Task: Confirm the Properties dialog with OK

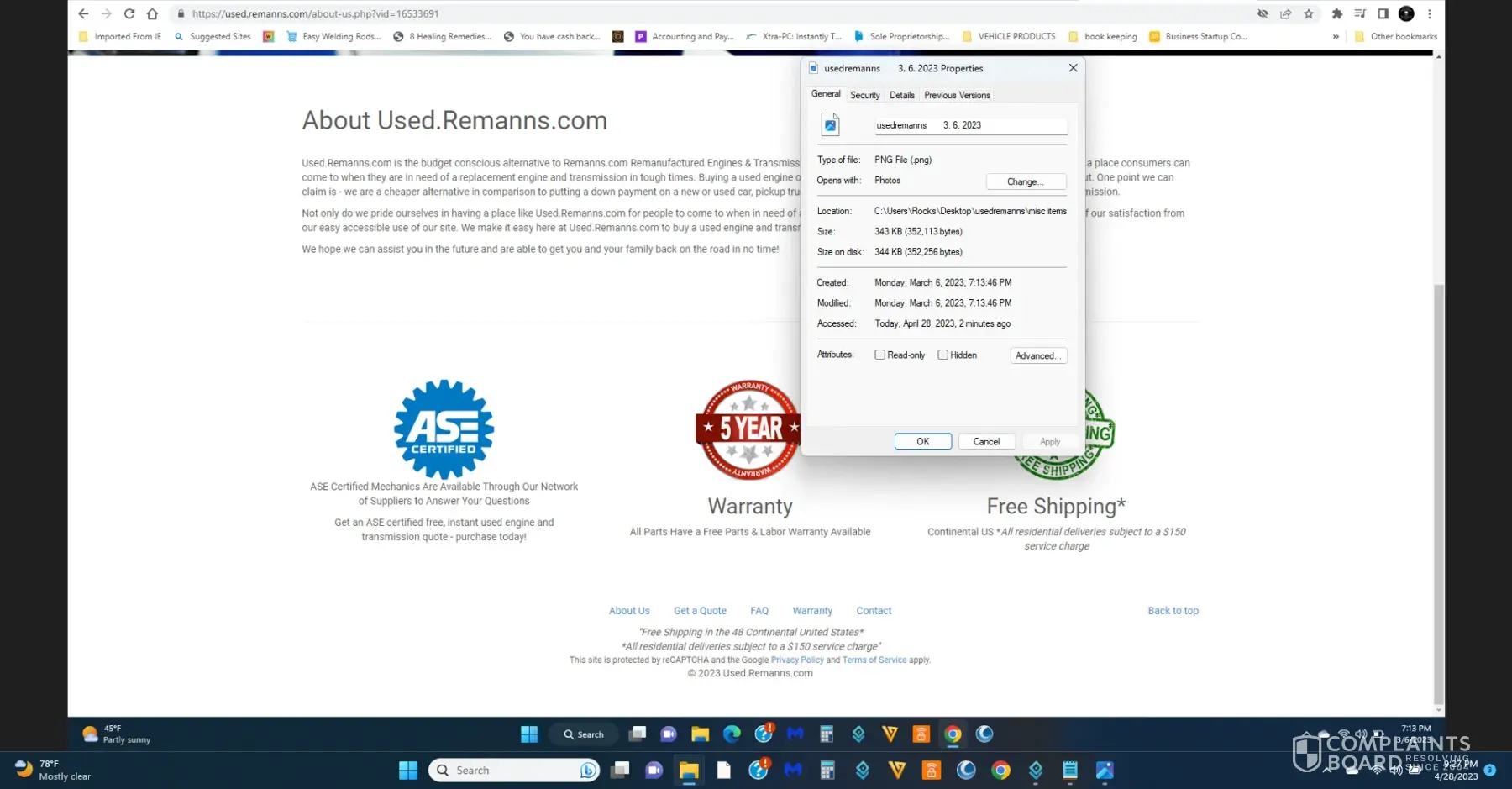Action: tap(923, 441)
